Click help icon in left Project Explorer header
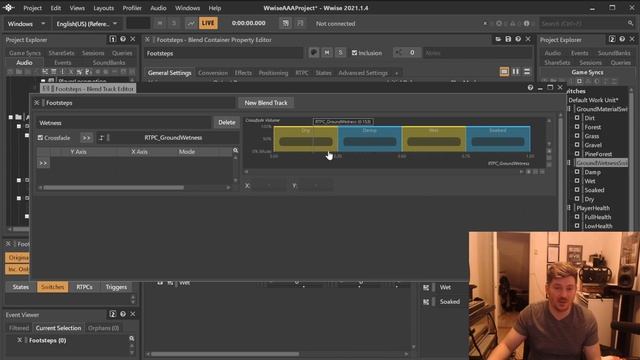 coord(123,39)
